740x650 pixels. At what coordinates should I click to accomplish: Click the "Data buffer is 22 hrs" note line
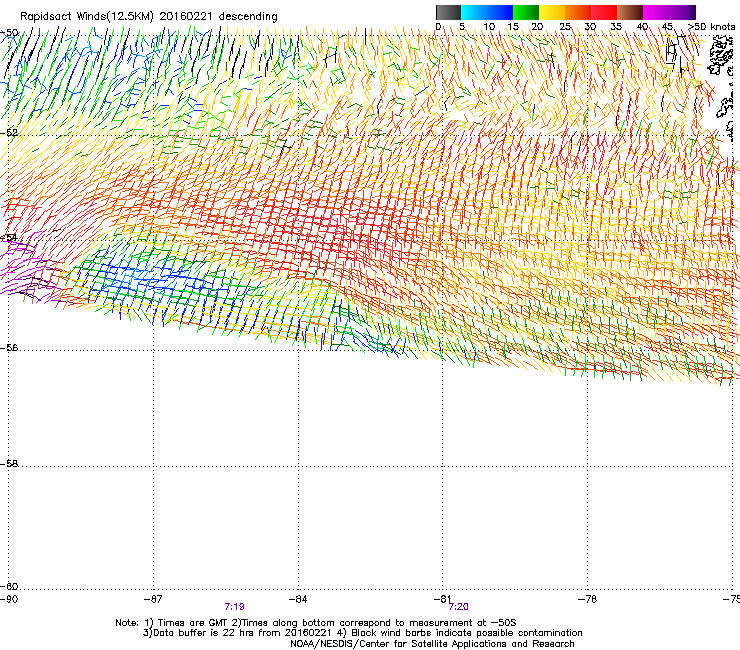(363, 633)
